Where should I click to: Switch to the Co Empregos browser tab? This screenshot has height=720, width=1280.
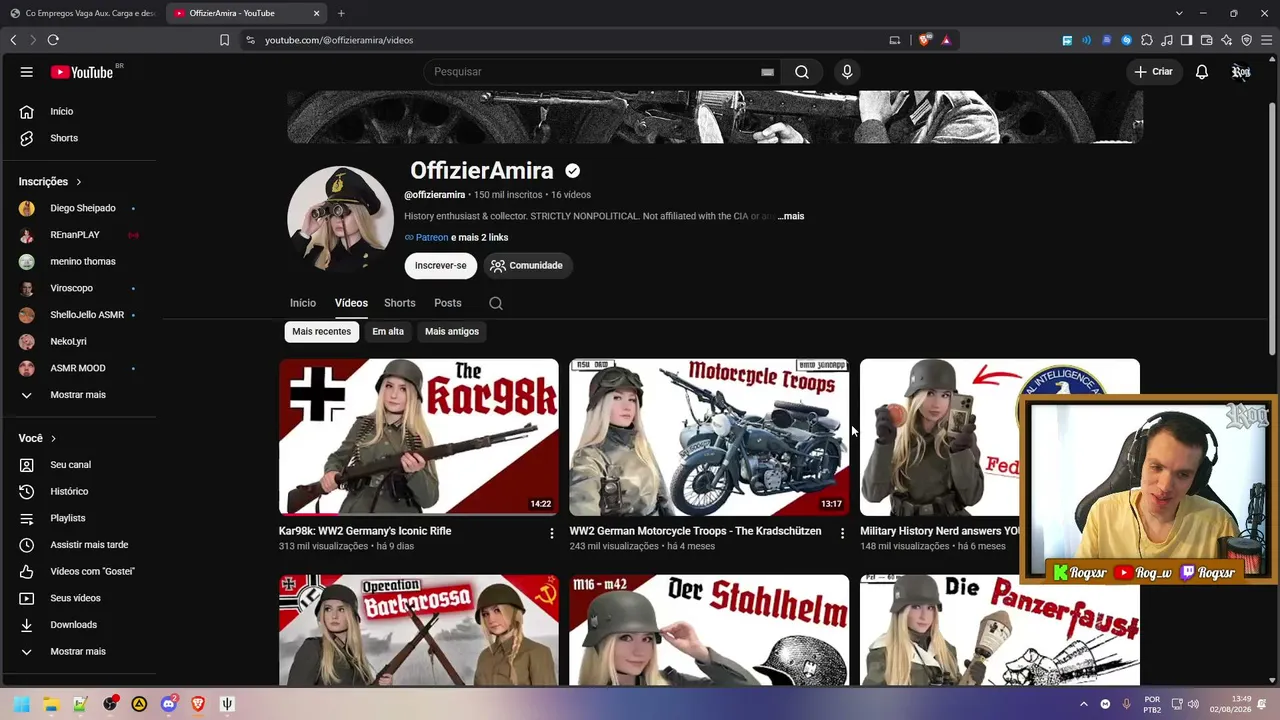coord(82,13)
